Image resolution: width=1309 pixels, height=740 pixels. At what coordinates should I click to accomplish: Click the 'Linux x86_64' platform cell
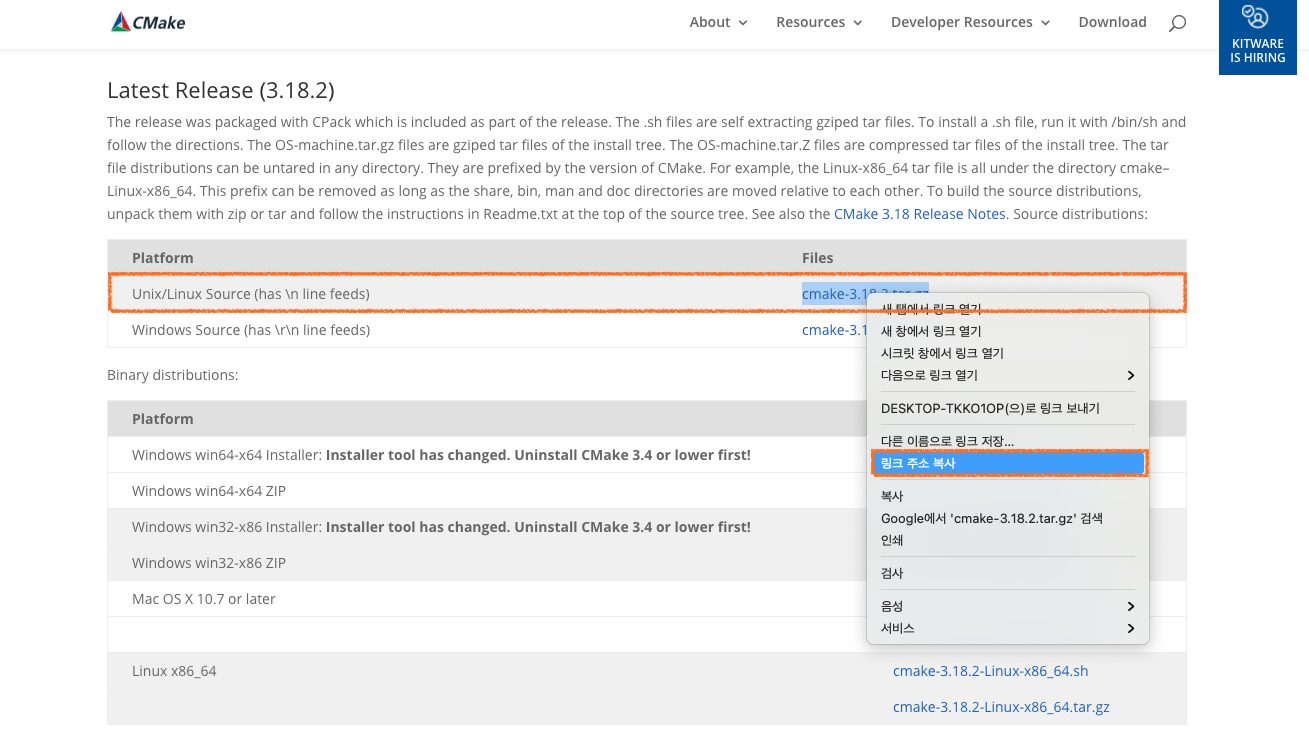(174, 671)
